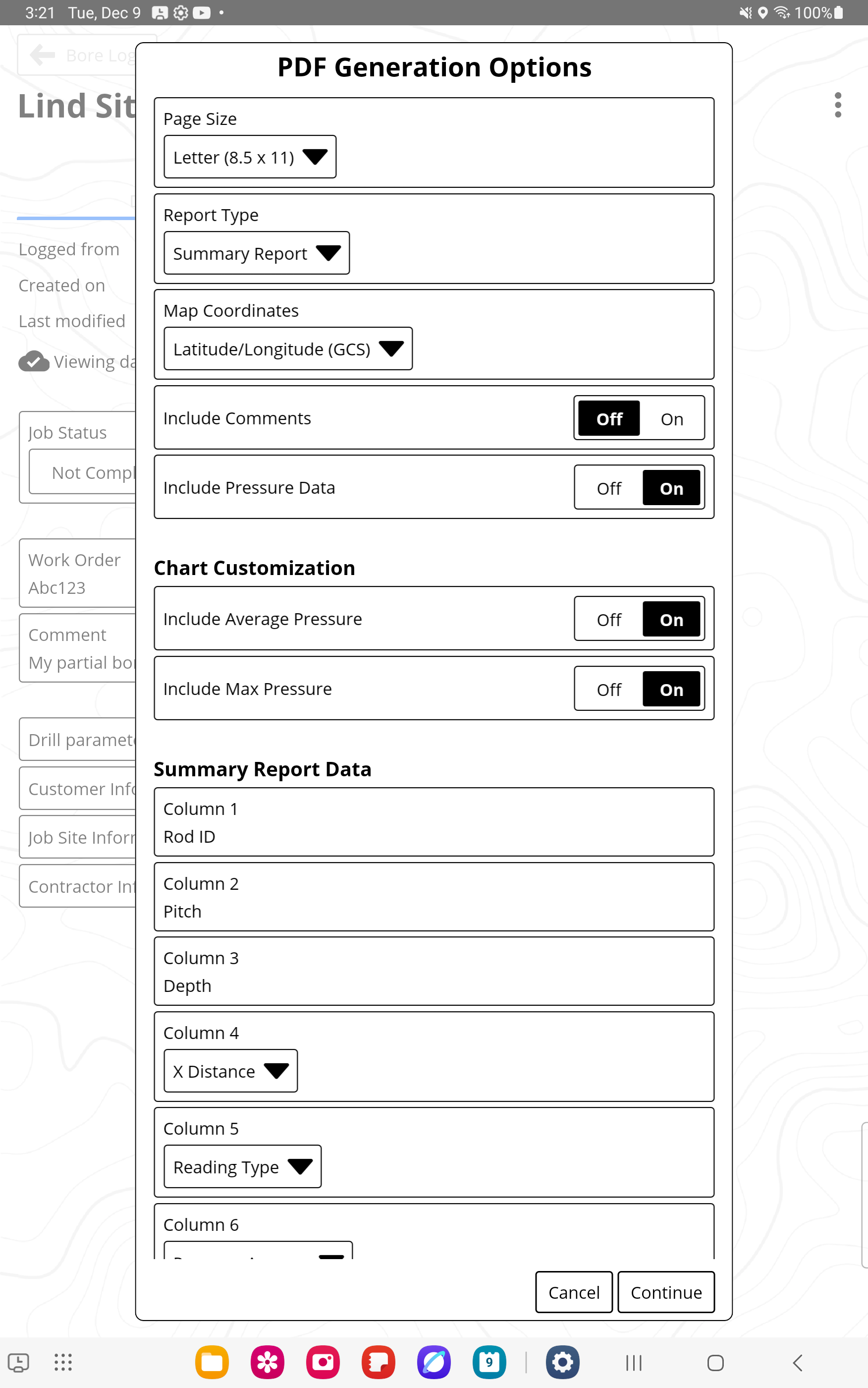Click the Cancel button

[x=574, y=1292]
